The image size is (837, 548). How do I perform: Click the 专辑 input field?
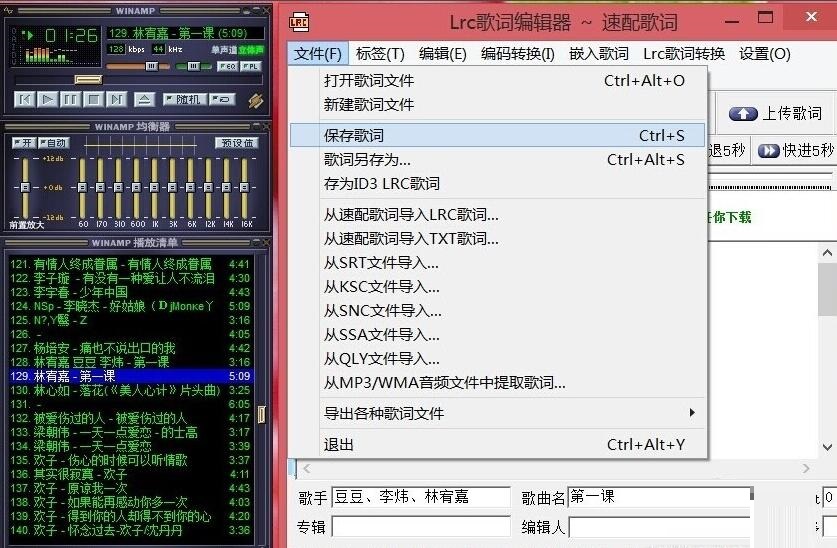click(x=421, y=527)
